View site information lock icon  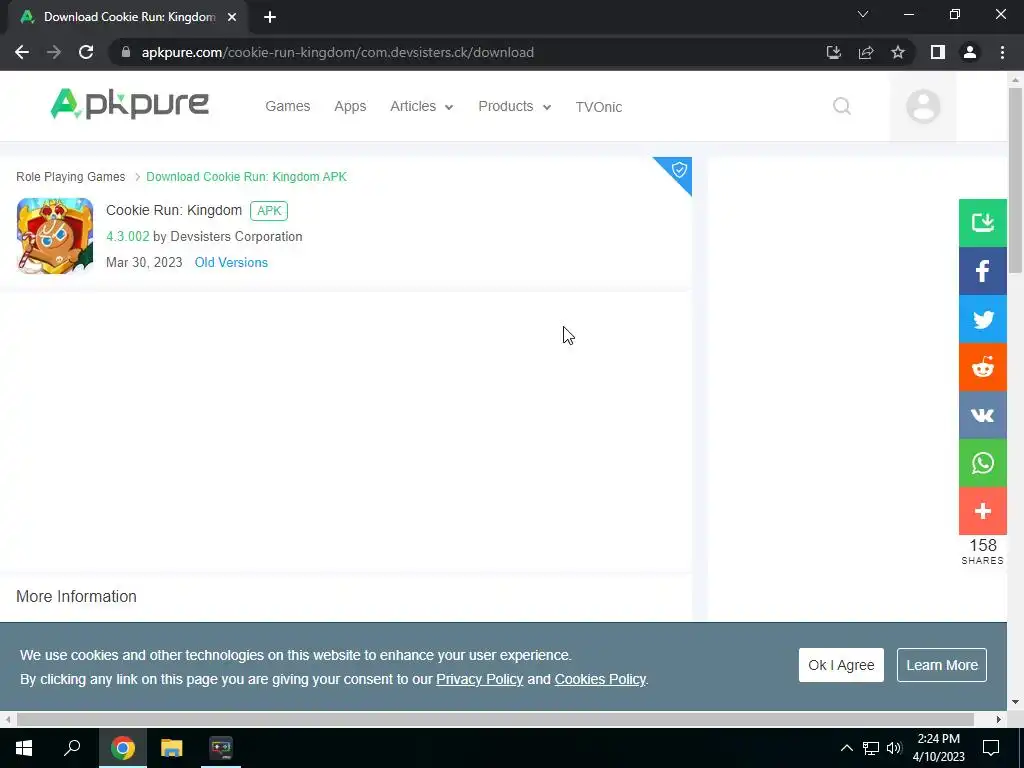coord(126,52)
